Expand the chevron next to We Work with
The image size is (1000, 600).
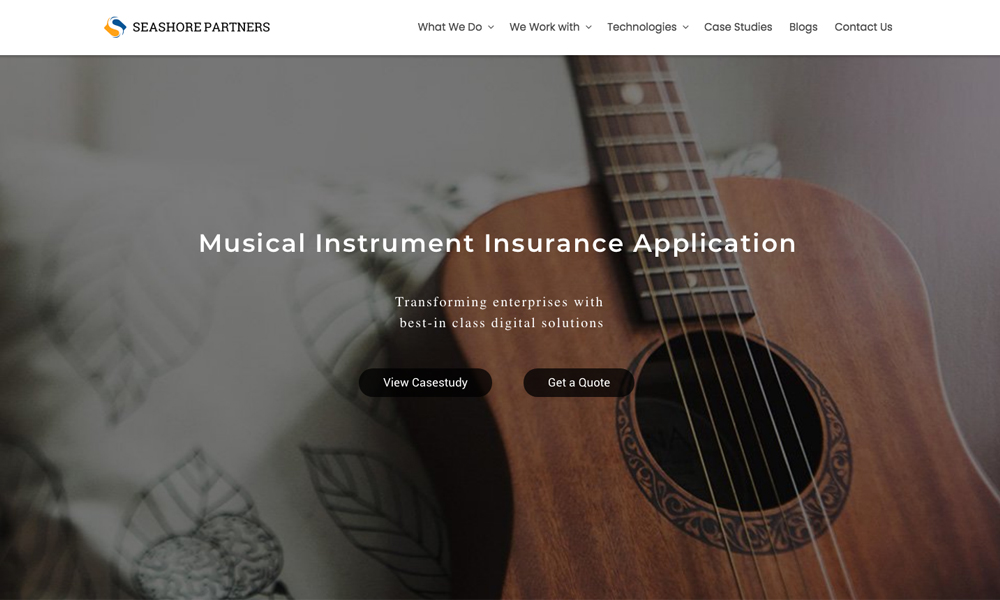(x=588, y=27)
